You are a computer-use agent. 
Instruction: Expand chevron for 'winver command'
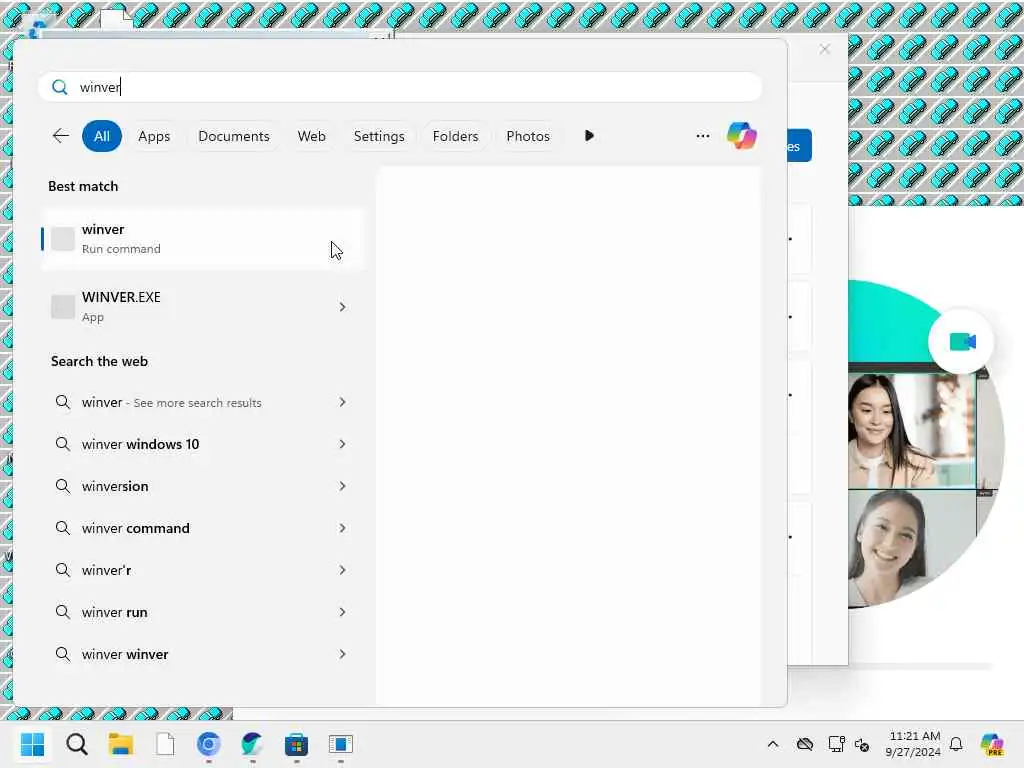pos(342,528)
